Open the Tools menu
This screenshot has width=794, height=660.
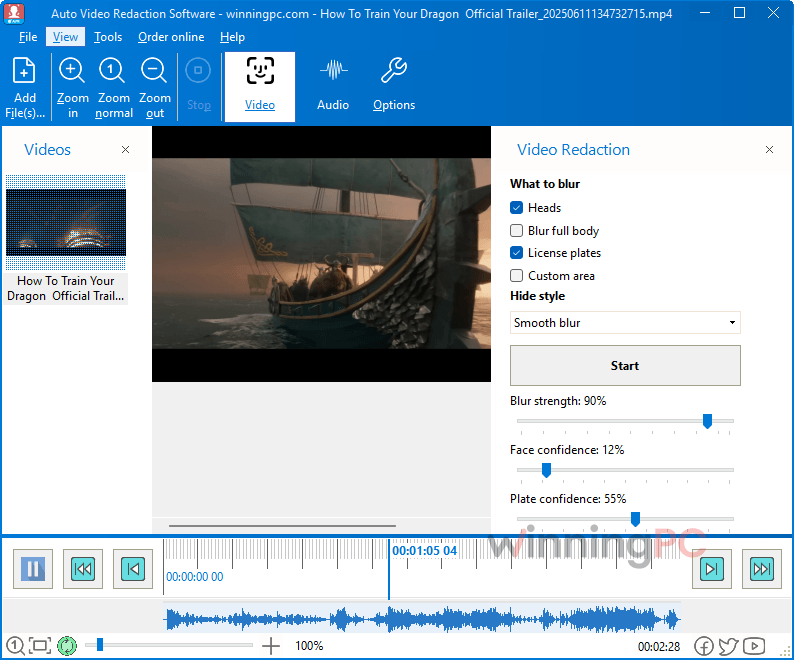[x=108, y=37]
